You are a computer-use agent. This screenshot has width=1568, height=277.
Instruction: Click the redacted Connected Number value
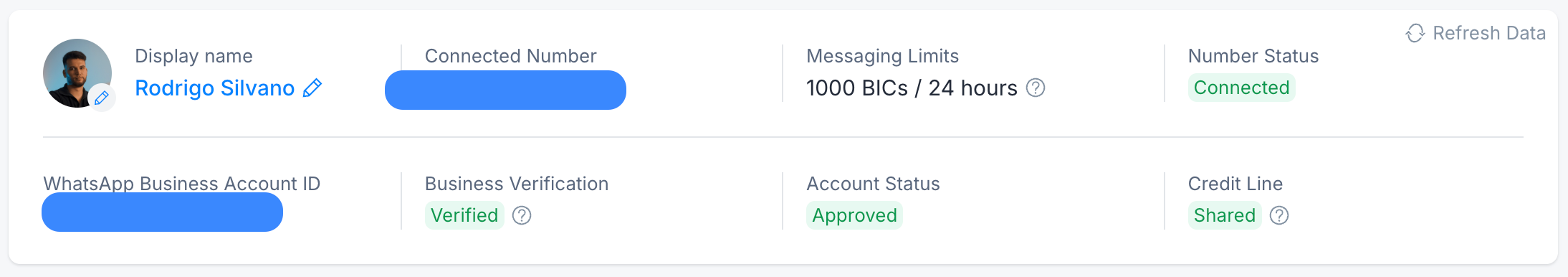coord(505,90)
